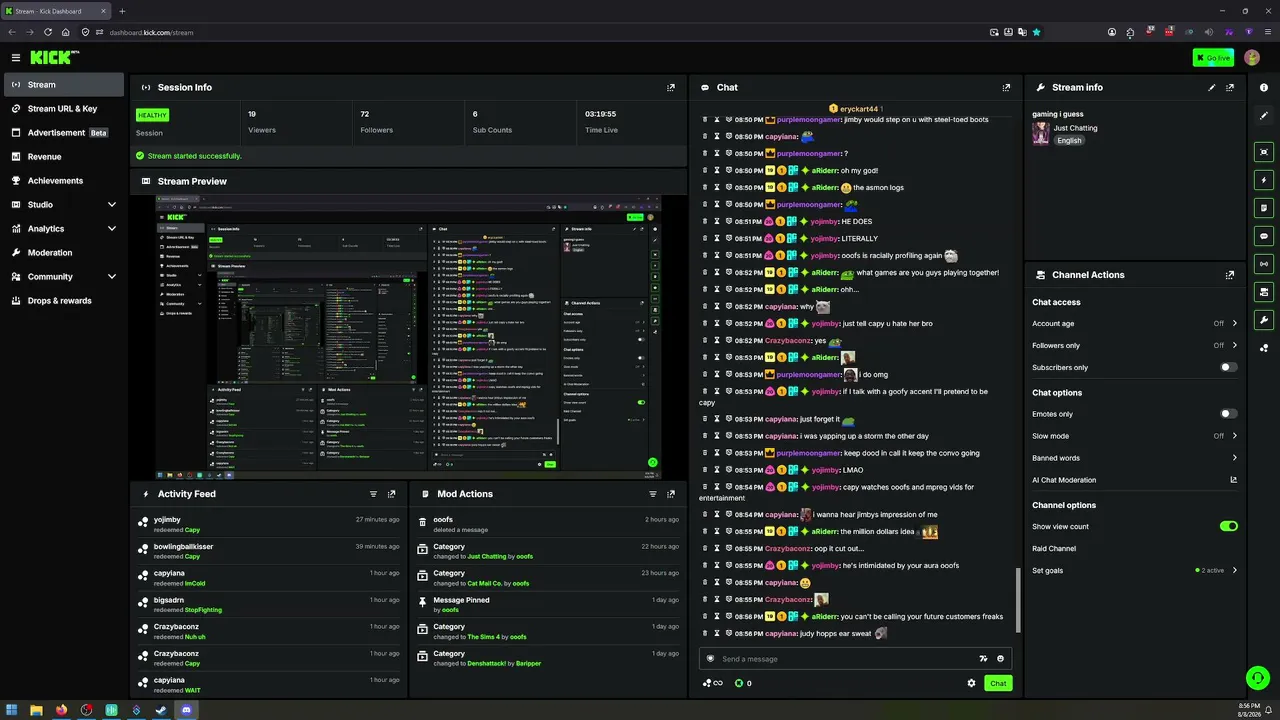The width and height of the screenshot is (1280, 720).
Task: Open Stream URL & Key page
Action: click(x=64, y=109)
